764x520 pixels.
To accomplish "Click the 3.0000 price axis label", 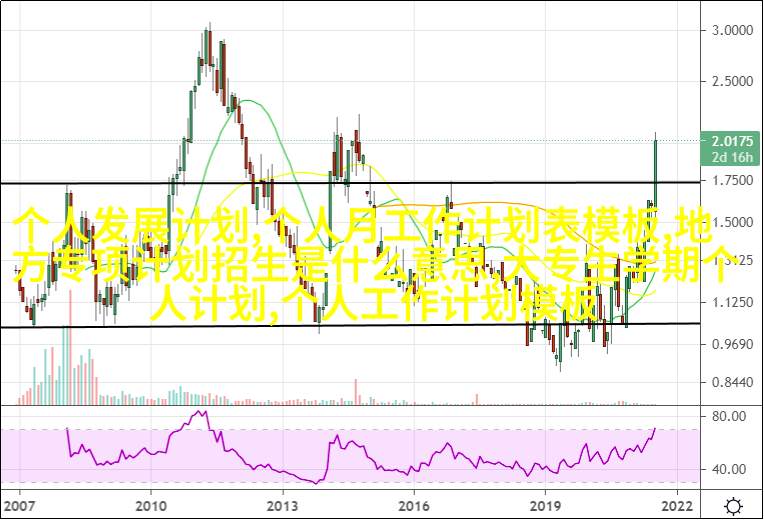I will [x=731, y=31].
